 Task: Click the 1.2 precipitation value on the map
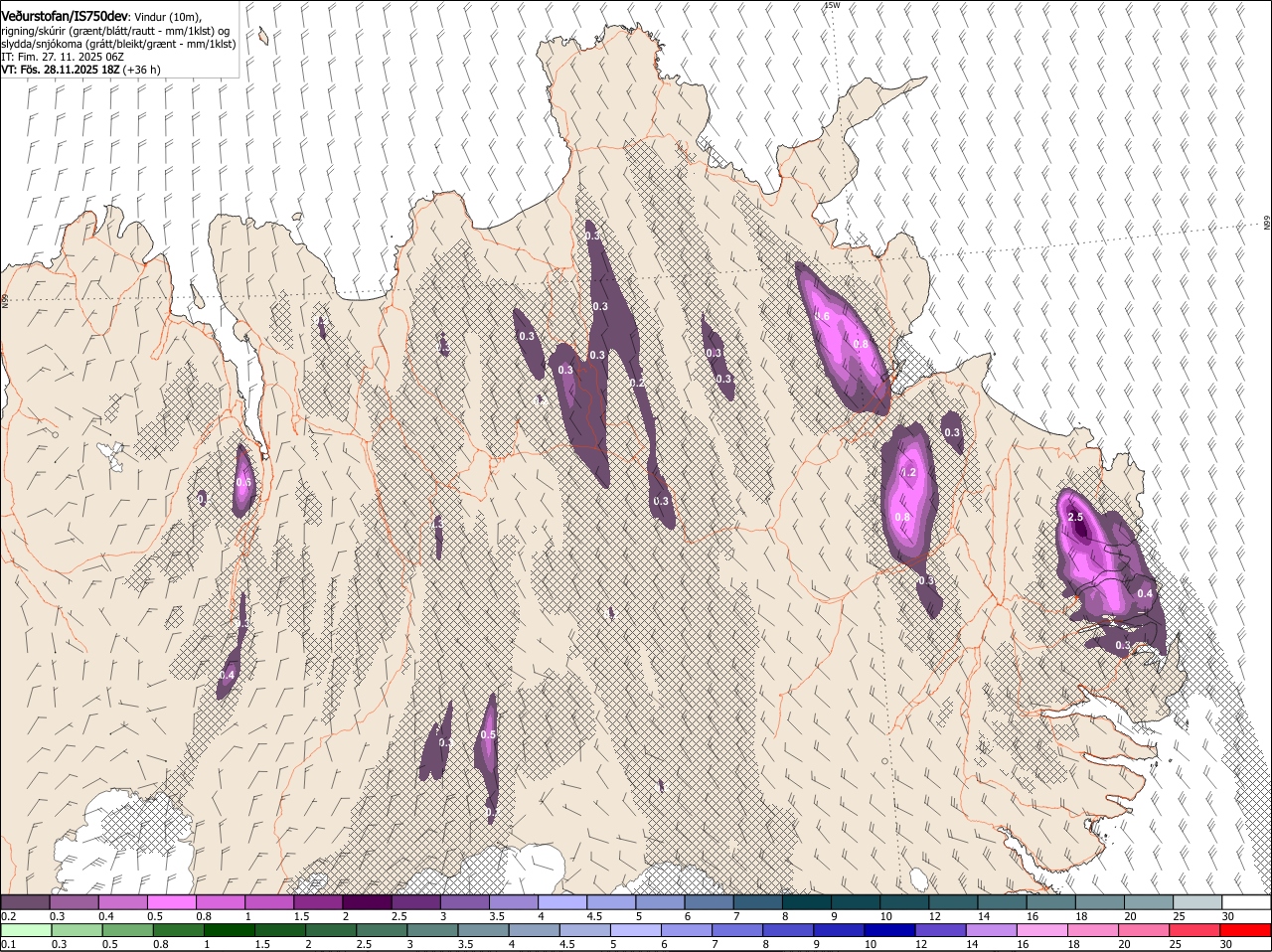coord(907,473)
